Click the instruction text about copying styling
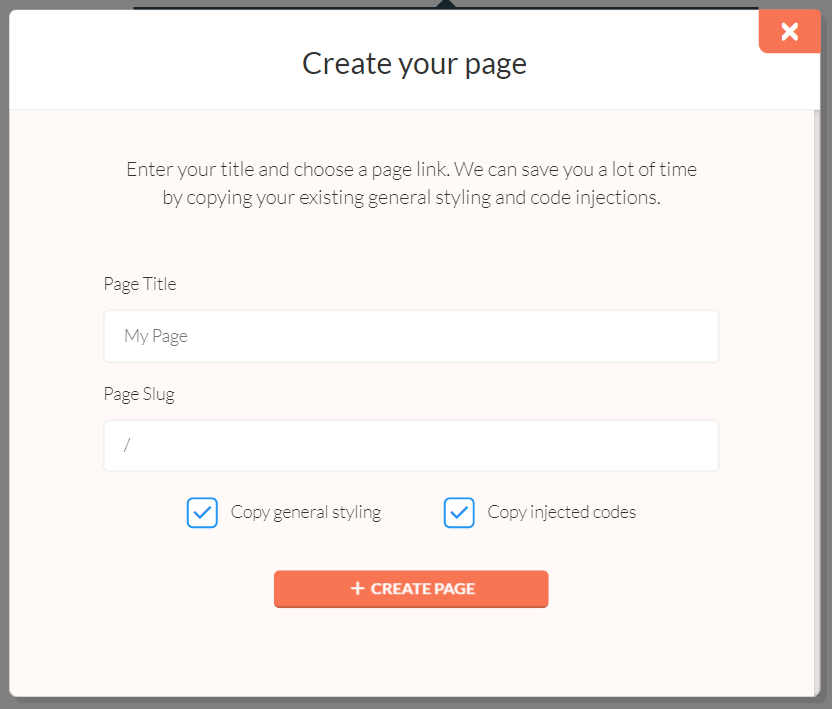Screen dimensions: 832x709 pos(411,183)
